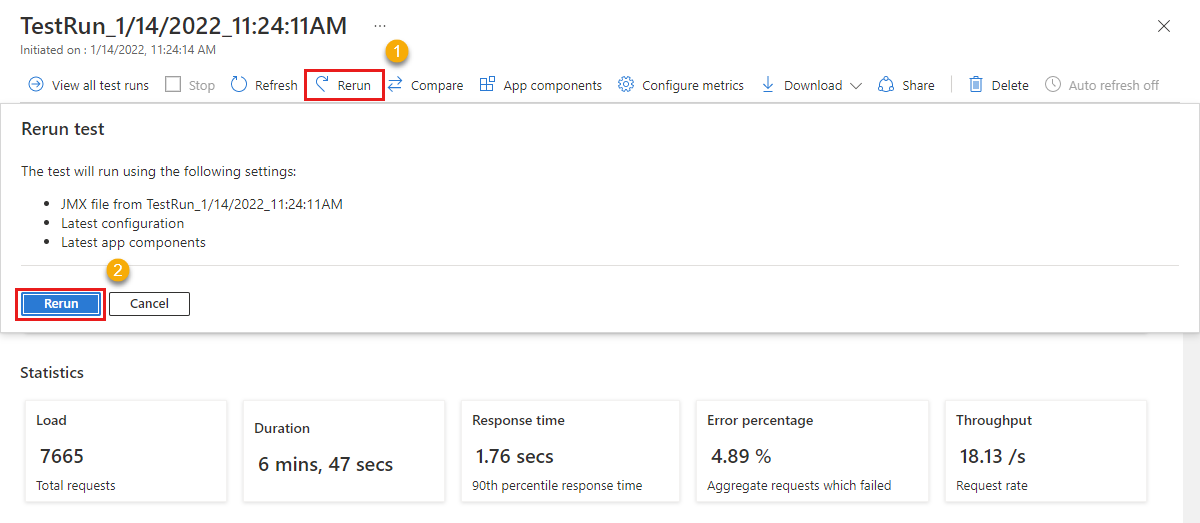Click the Download arrow icon
Image resolution: width=1200 pixels, height=523 pixels.
point(768,85)
